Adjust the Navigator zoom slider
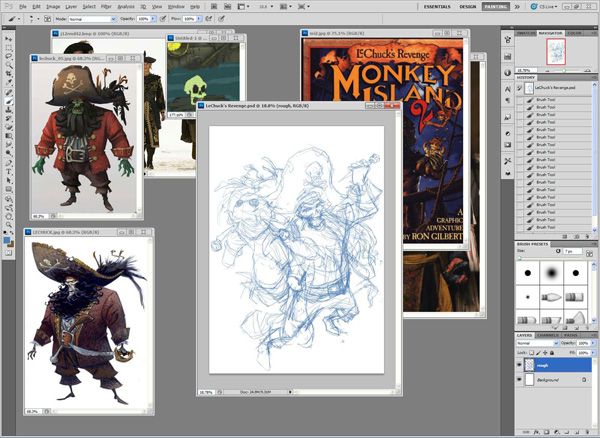The width and height of the screenshot is (600, 438). click(x=564, y=70)
